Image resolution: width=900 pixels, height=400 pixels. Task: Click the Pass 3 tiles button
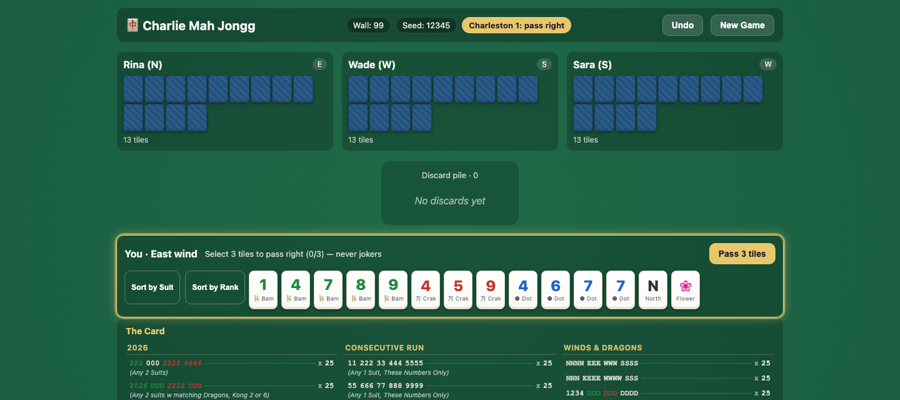[x=742, y=254]
